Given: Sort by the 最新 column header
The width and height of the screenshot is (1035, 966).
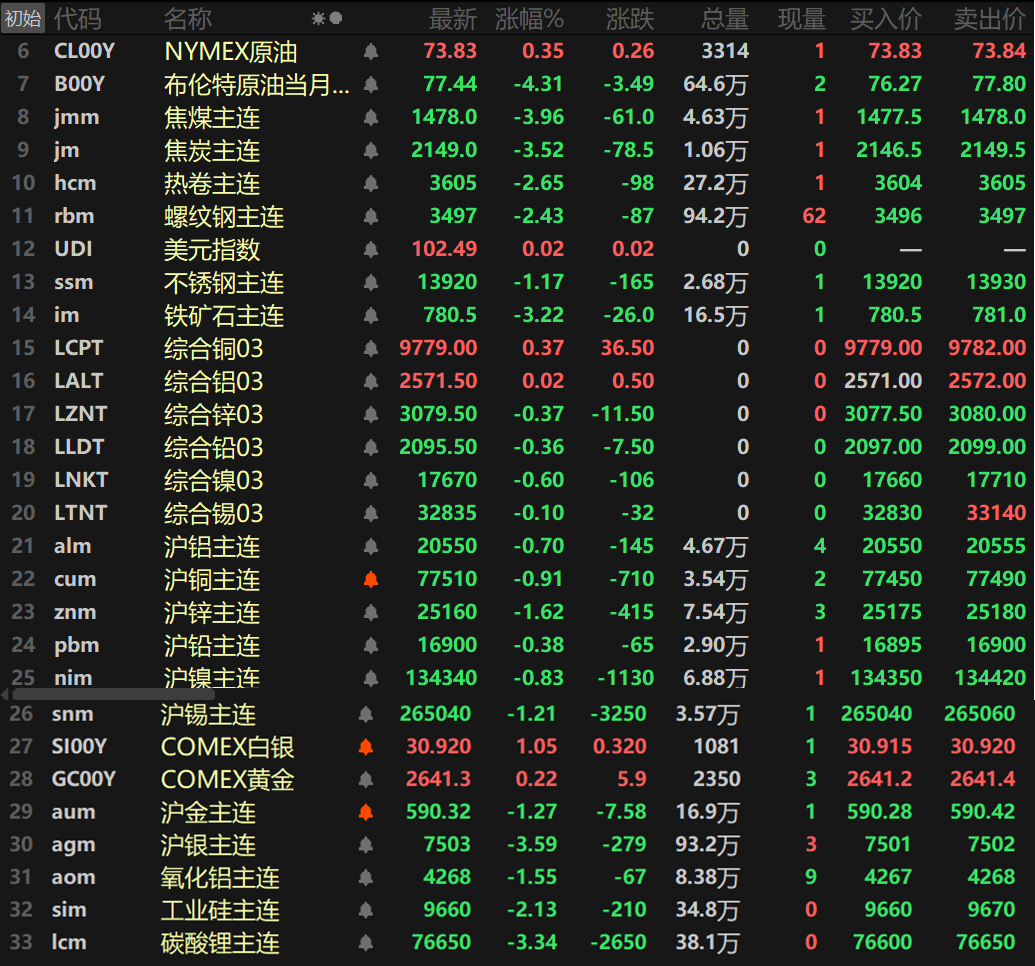Looking at the screenshot, I should (452, 18).
